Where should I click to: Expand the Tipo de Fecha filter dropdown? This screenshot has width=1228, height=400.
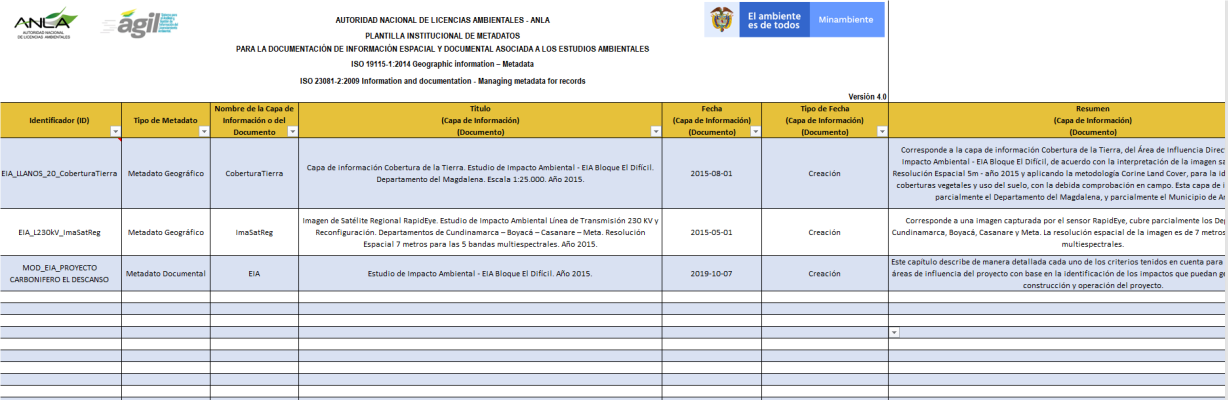pyautogui.click(x=882, y=132)
